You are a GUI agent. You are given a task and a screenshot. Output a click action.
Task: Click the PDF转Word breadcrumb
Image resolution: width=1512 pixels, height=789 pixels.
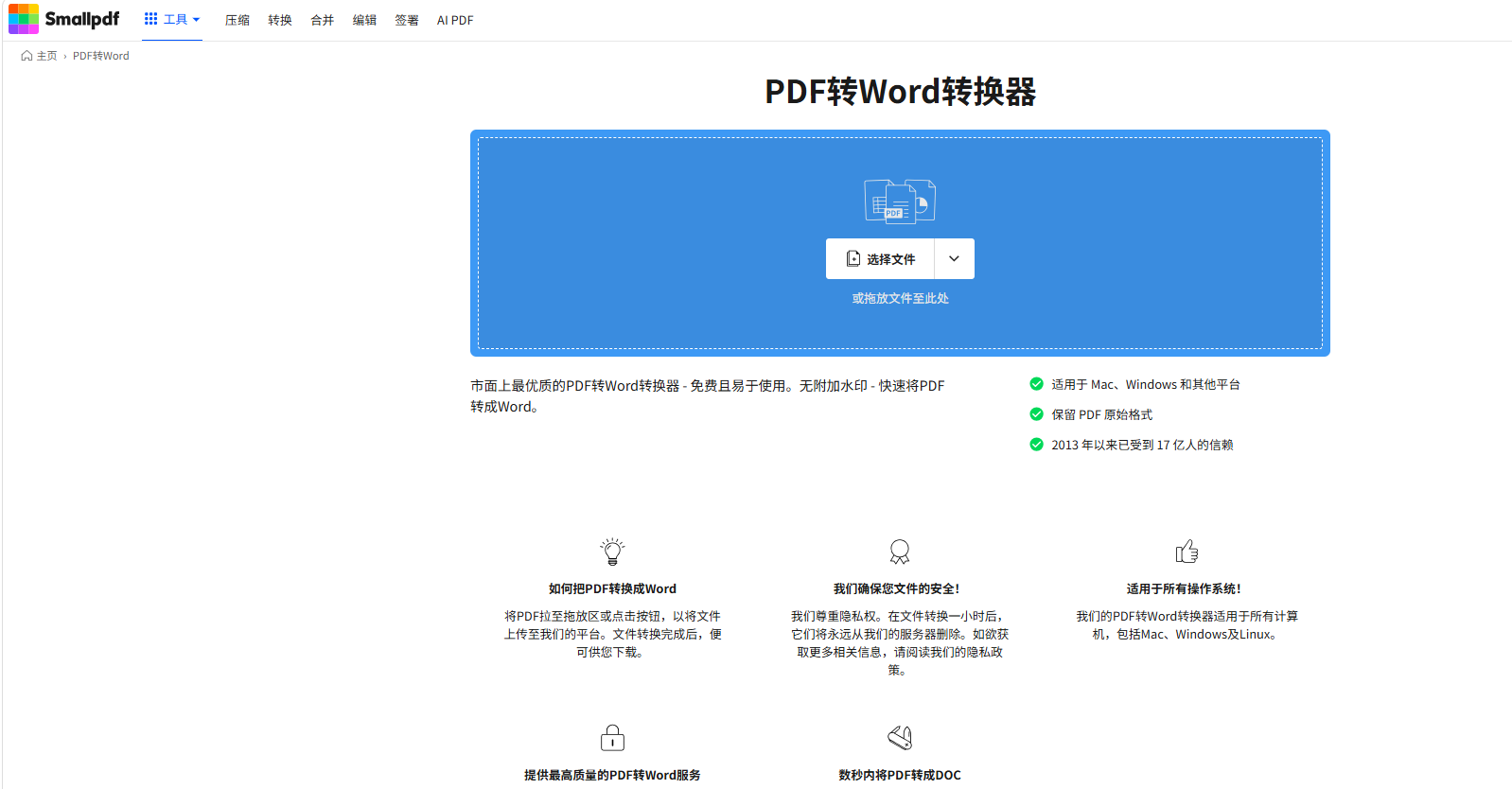pyautogui.click(x=101, y=56)
